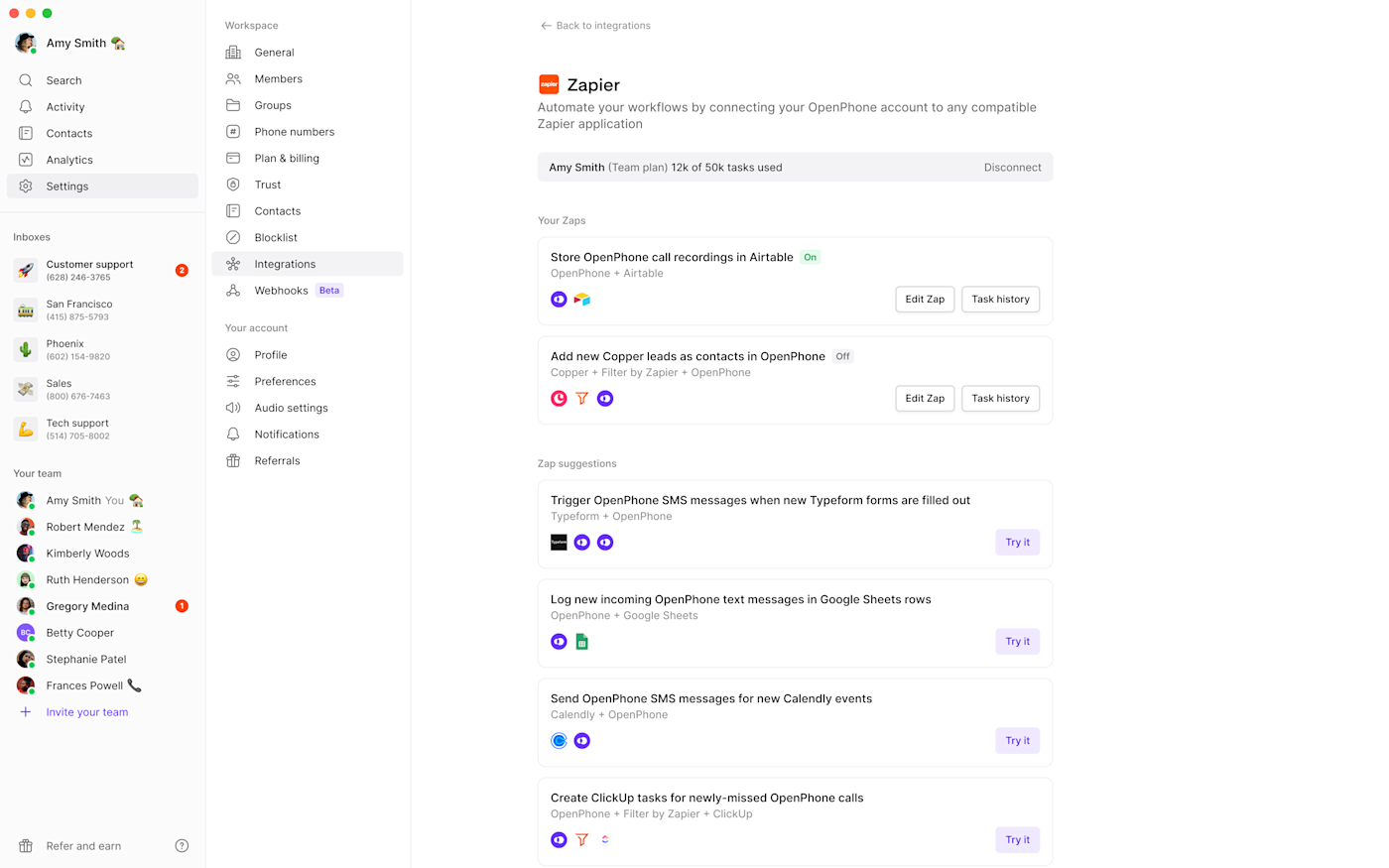1389x868 pixels.
Task: Click the Airtable icon in the first Zap
Action: pos(582,300)
